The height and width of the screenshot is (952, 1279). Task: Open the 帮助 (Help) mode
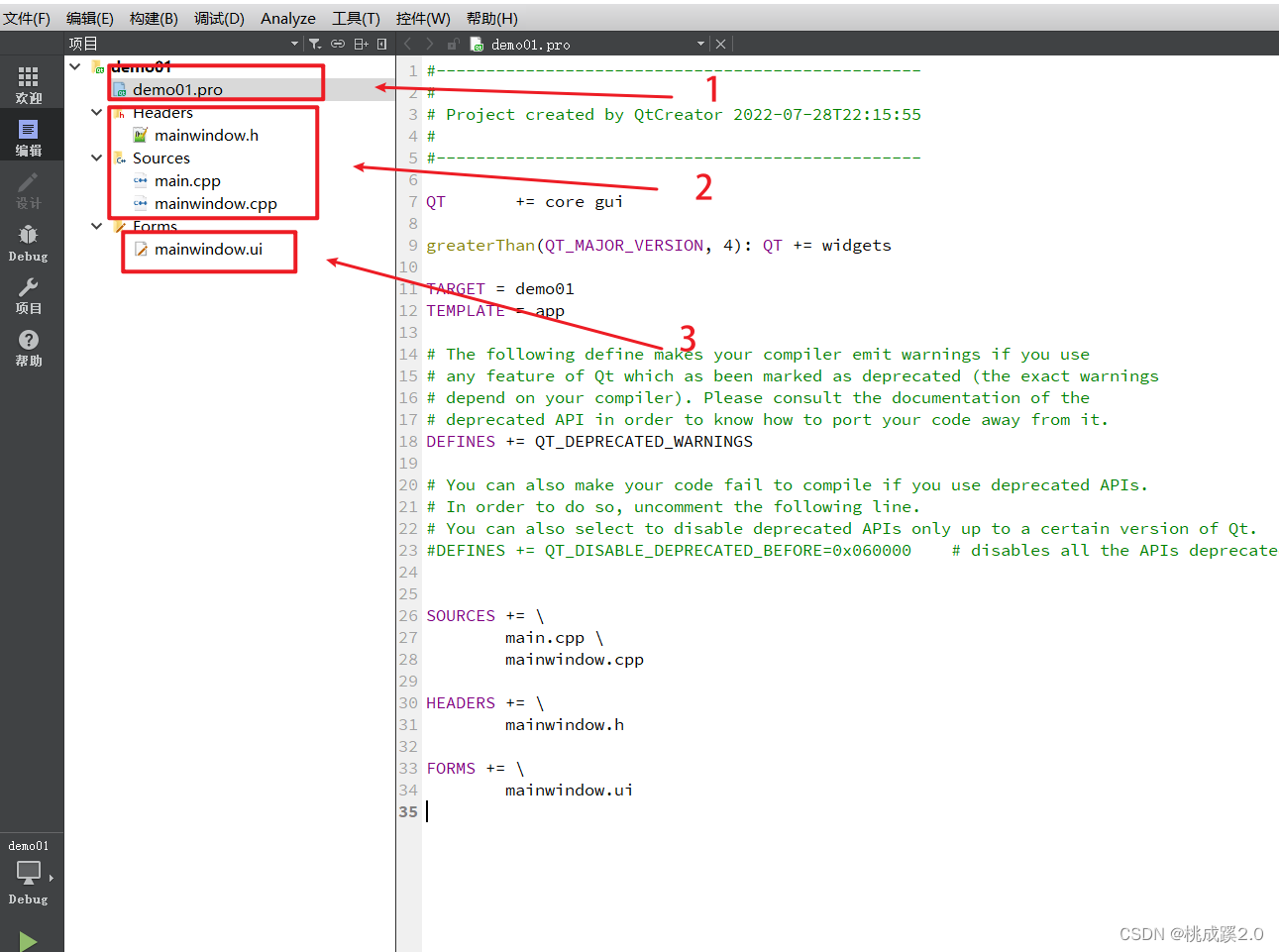click(x=29, y=348)
